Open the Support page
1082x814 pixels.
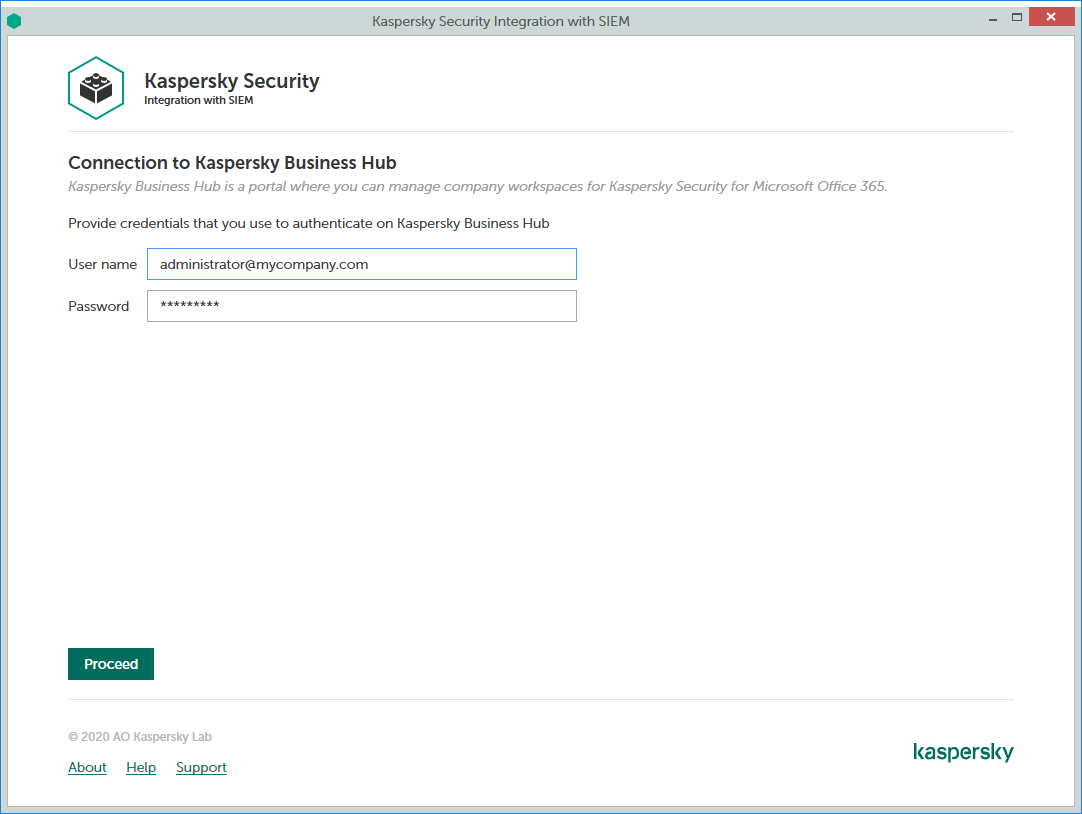pos(201,767)
